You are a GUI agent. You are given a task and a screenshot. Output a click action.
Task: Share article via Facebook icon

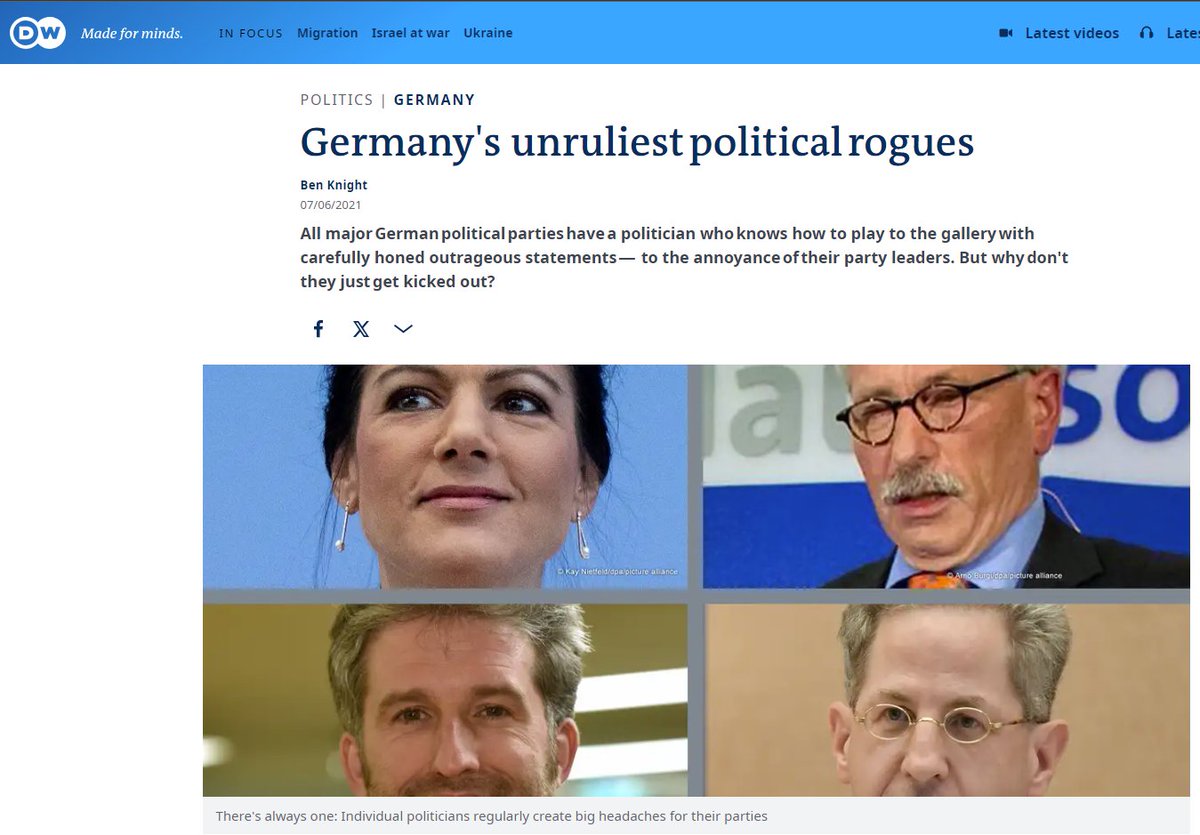318,329
